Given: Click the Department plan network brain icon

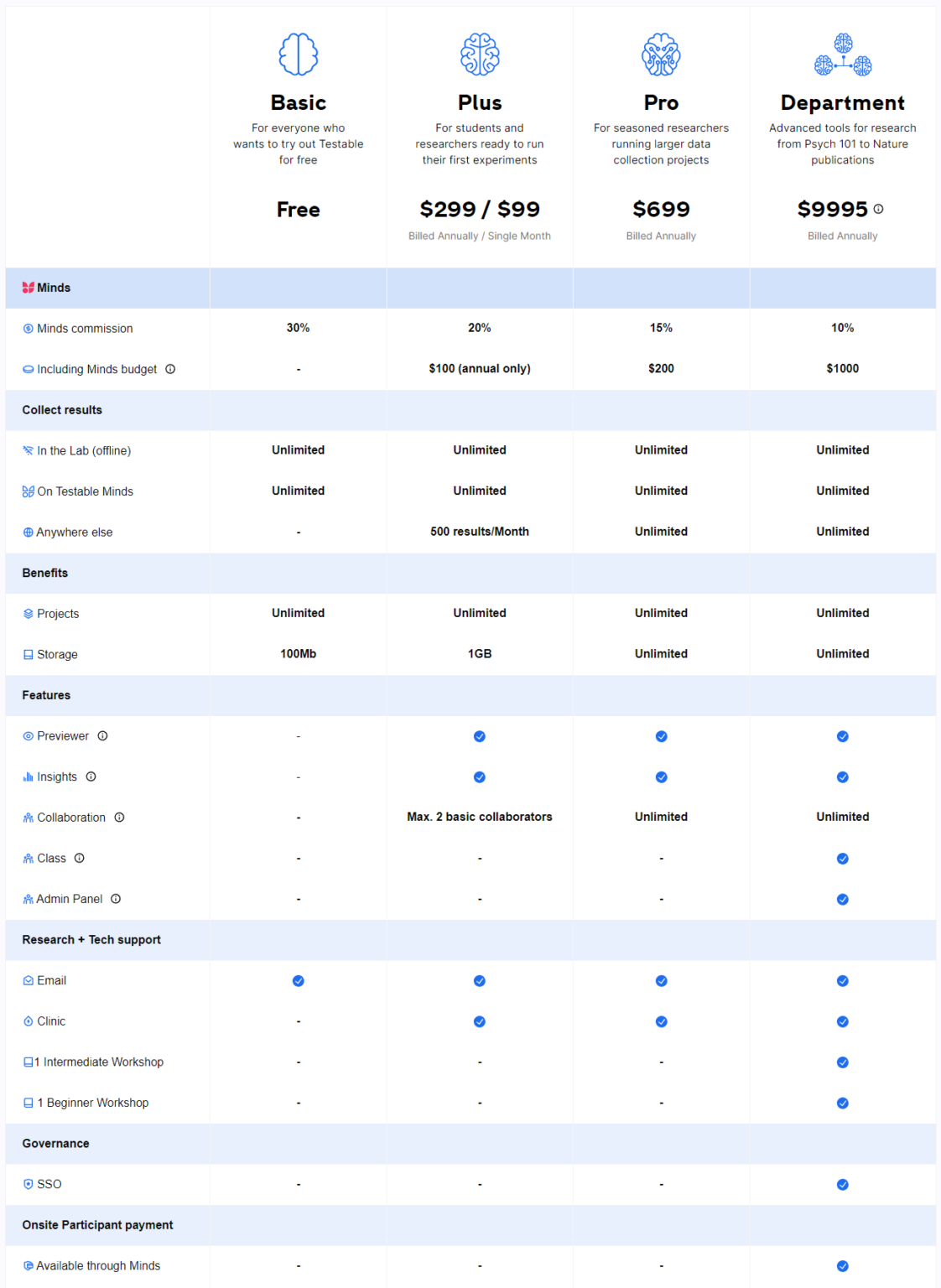Looking at the screenshot, I should pos(842,54).
